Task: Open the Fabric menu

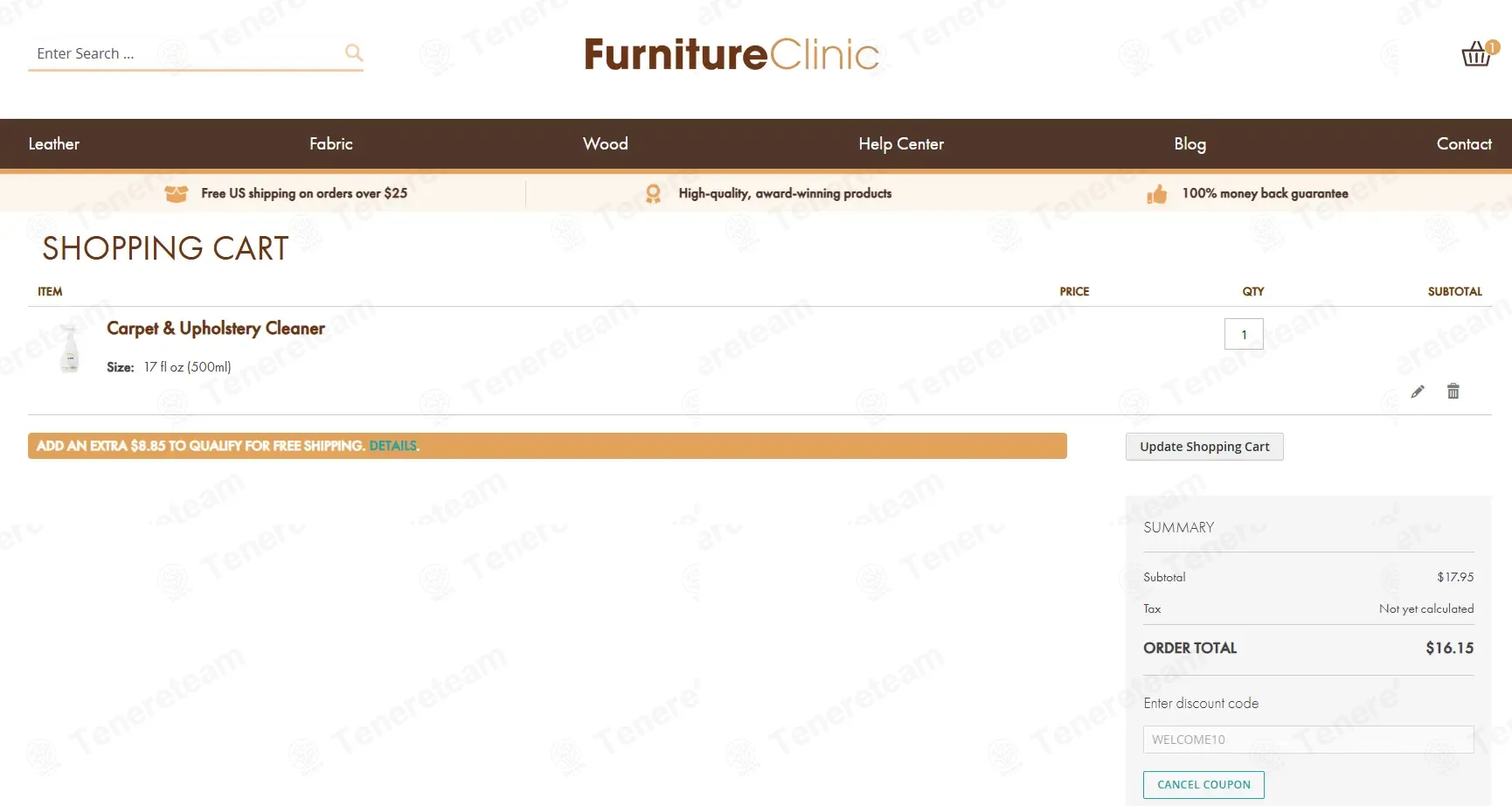Action: coord(331,144)
